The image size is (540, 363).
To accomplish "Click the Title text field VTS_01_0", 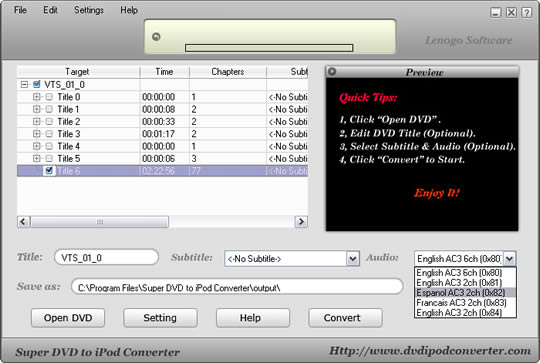I will click(x=106, y=257).
